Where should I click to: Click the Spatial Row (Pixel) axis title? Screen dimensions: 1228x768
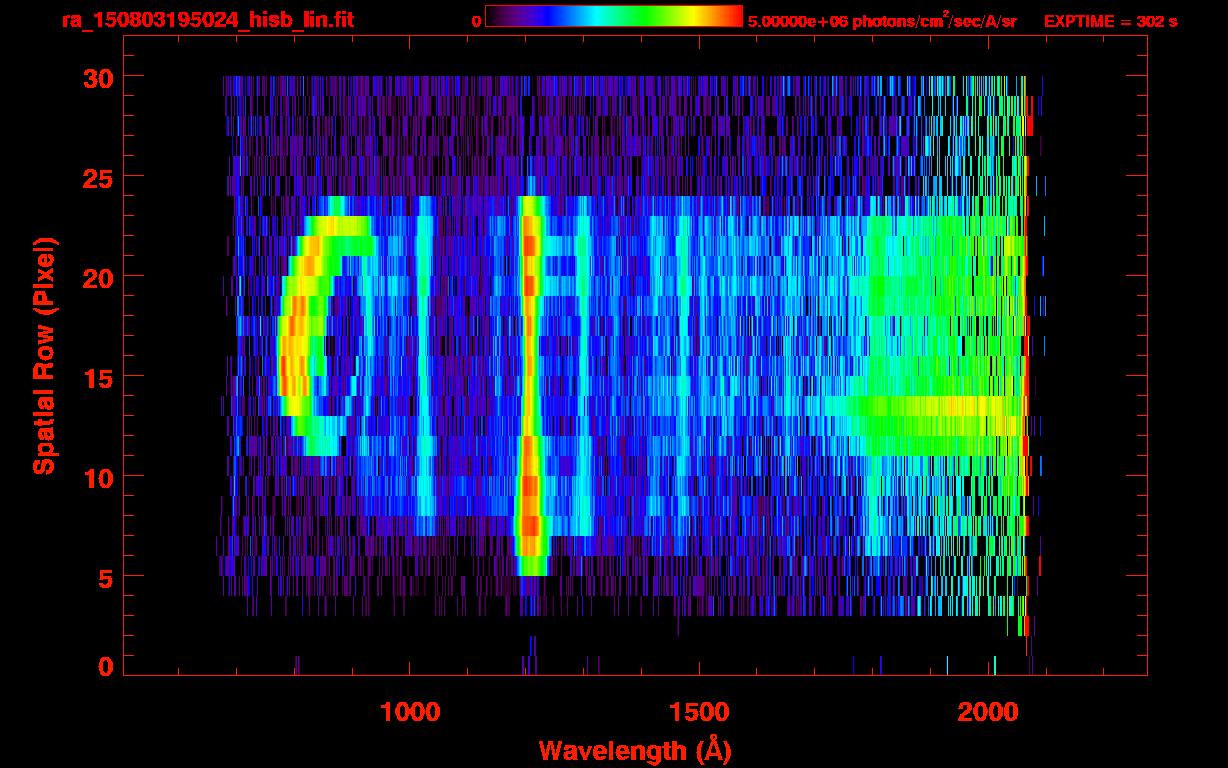(44, 355)
